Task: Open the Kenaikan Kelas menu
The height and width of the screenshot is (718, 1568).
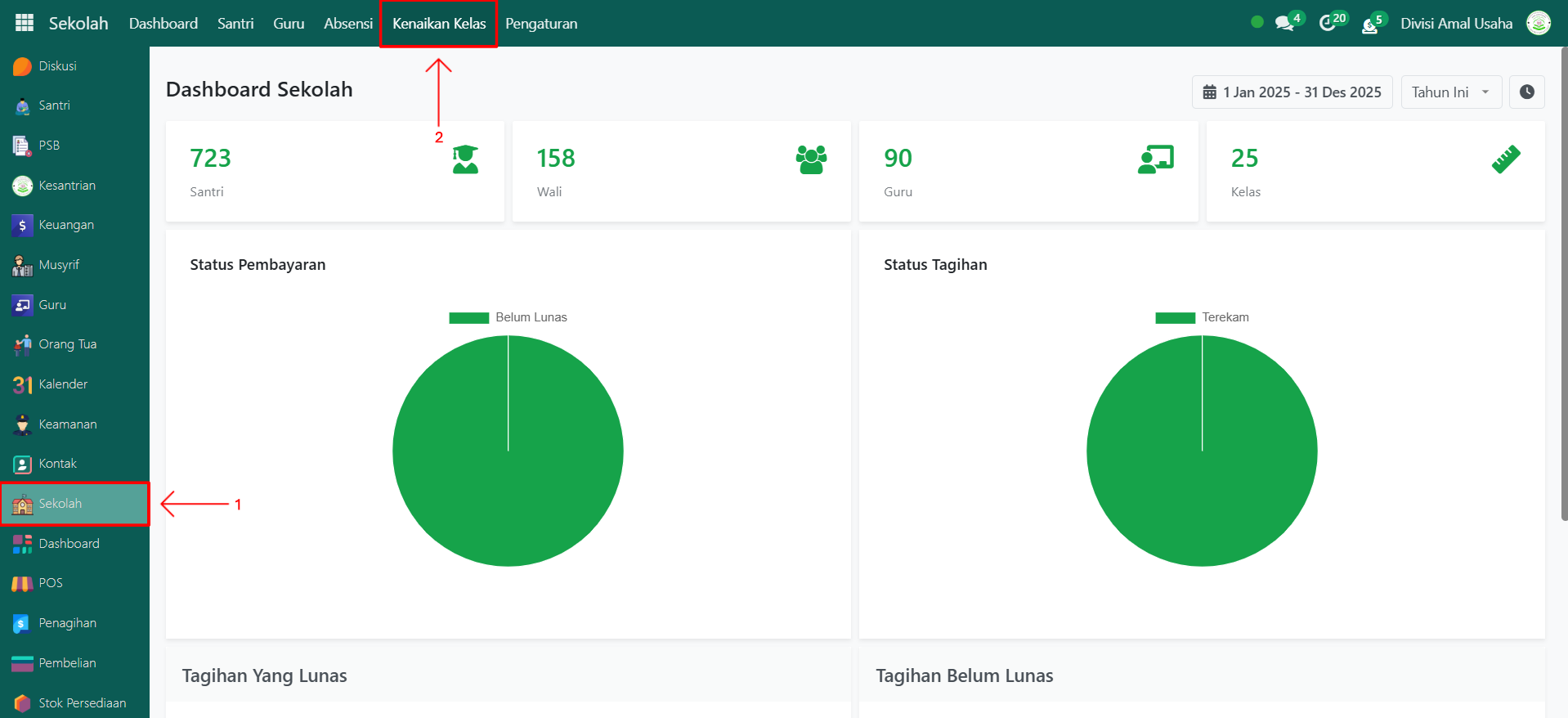Action: coord(439,24)
